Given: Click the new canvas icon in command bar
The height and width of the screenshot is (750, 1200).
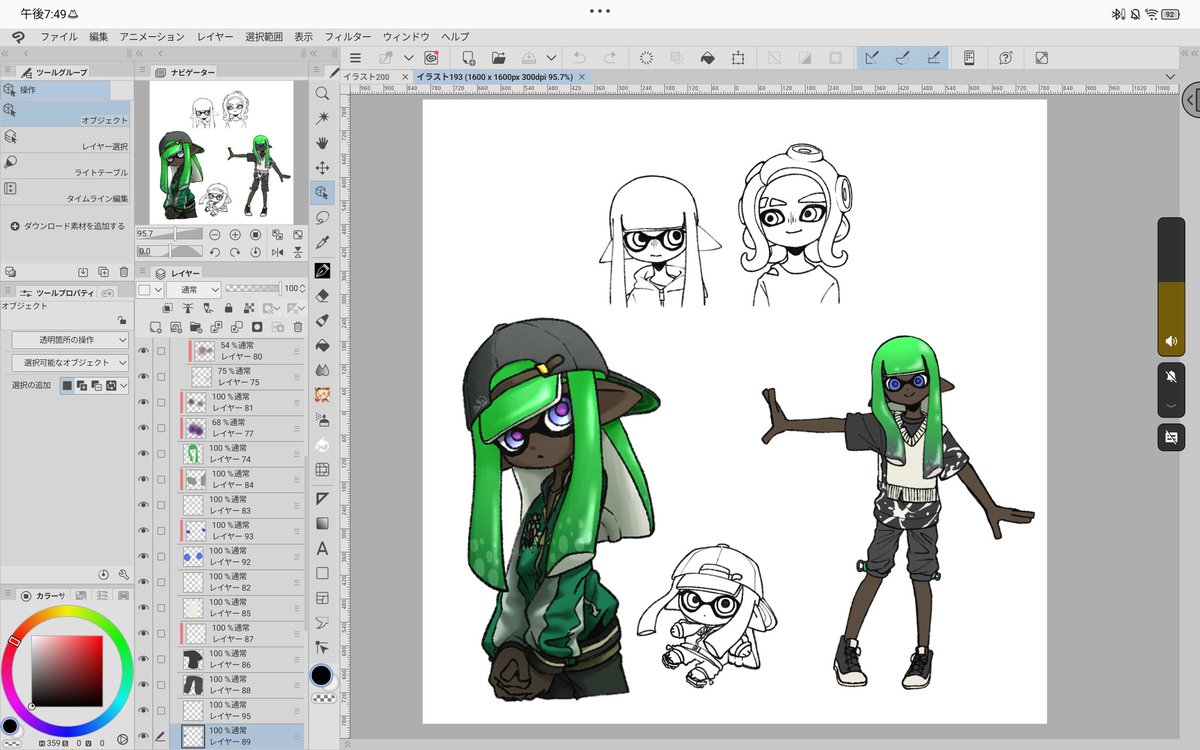Looking at the screenshot, I should point(468,58).
